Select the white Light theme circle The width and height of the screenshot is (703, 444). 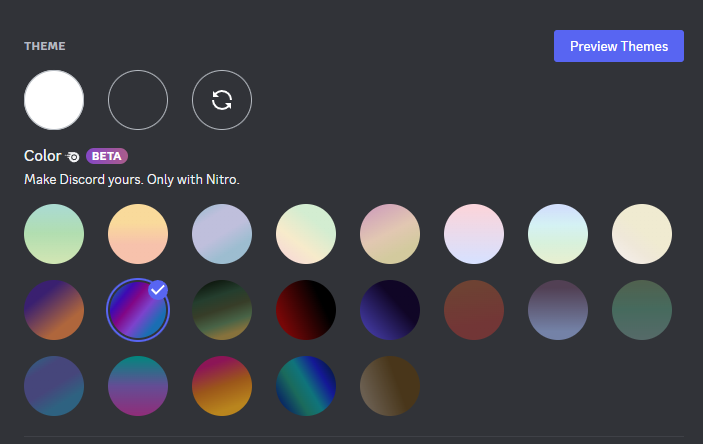[x=54, y=100]
